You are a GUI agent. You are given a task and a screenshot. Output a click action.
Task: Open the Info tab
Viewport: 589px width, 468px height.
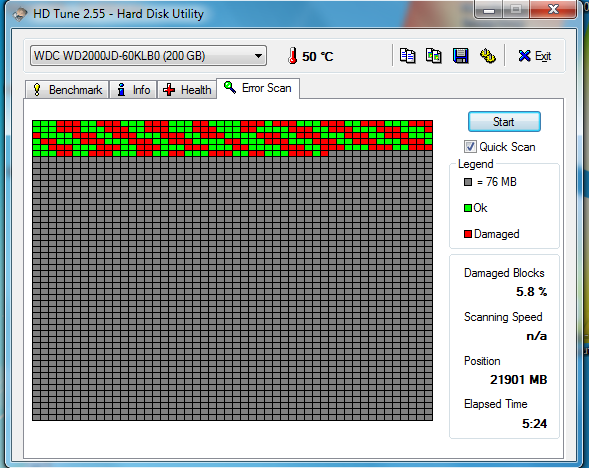click(x=133, y=90)
